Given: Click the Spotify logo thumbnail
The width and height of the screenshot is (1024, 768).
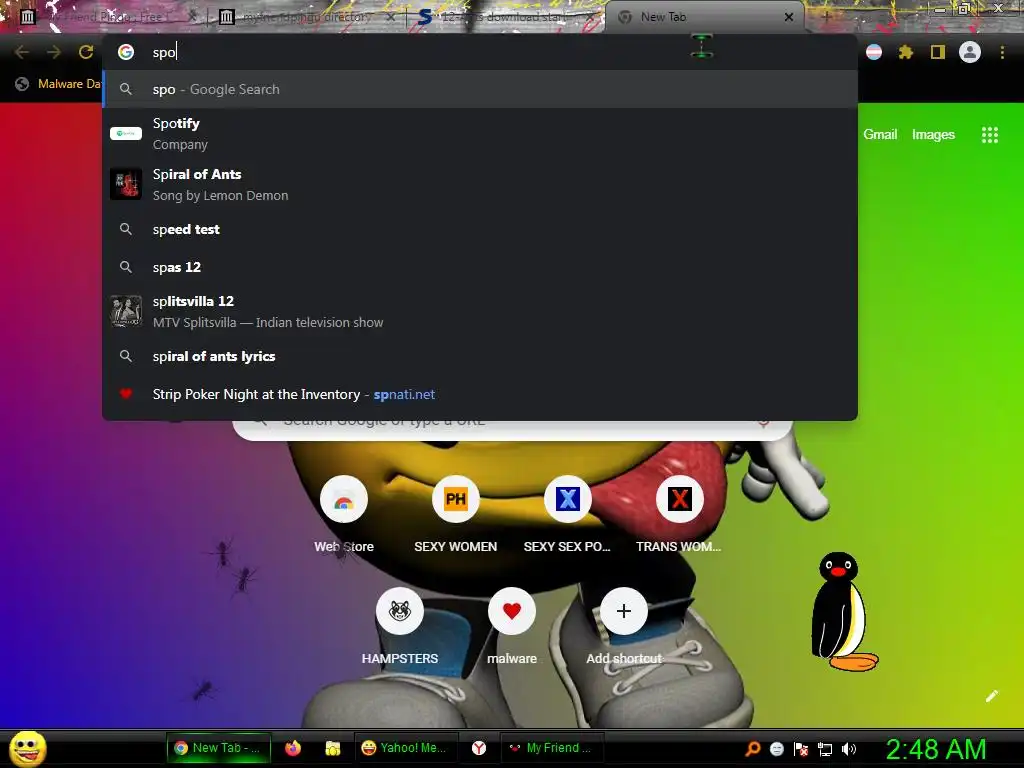Looking at the screenshot, I should coord(126,133).
